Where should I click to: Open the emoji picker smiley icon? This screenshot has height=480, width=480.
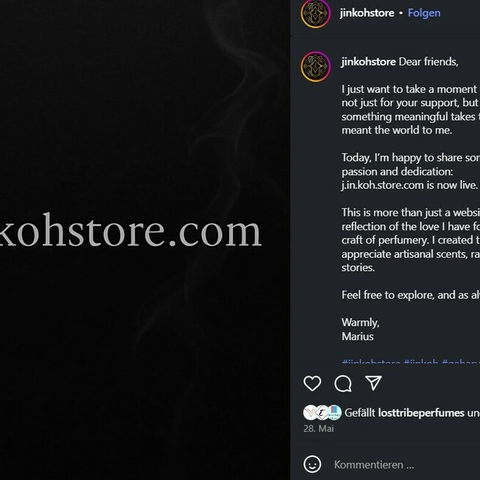click(312, 464)
